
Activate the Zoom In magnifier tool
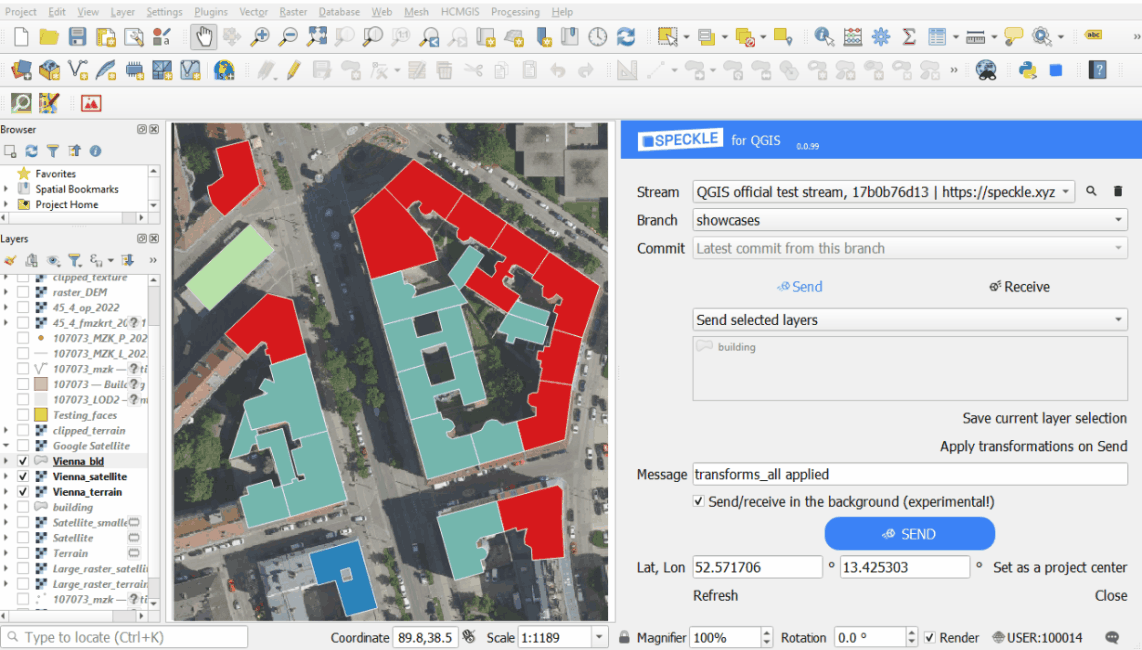260,36
